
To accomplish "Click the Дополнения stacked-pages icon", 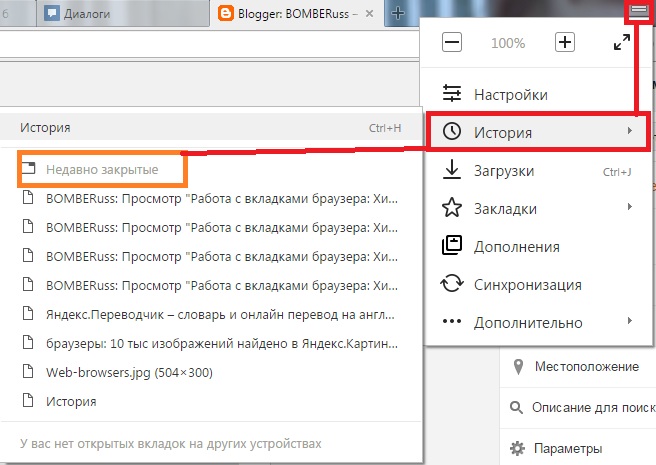I will click(x=452, y=246).
